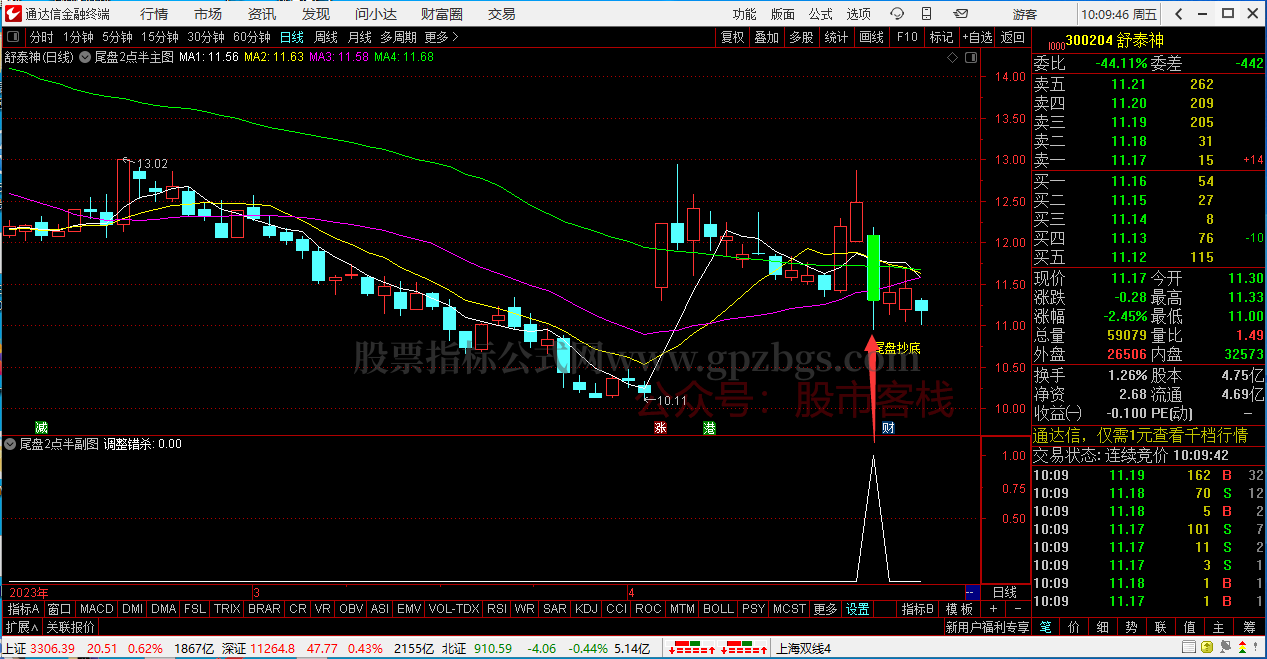
Task: Open the 新用户福利专享 promotion link
Action: [987, 628]
